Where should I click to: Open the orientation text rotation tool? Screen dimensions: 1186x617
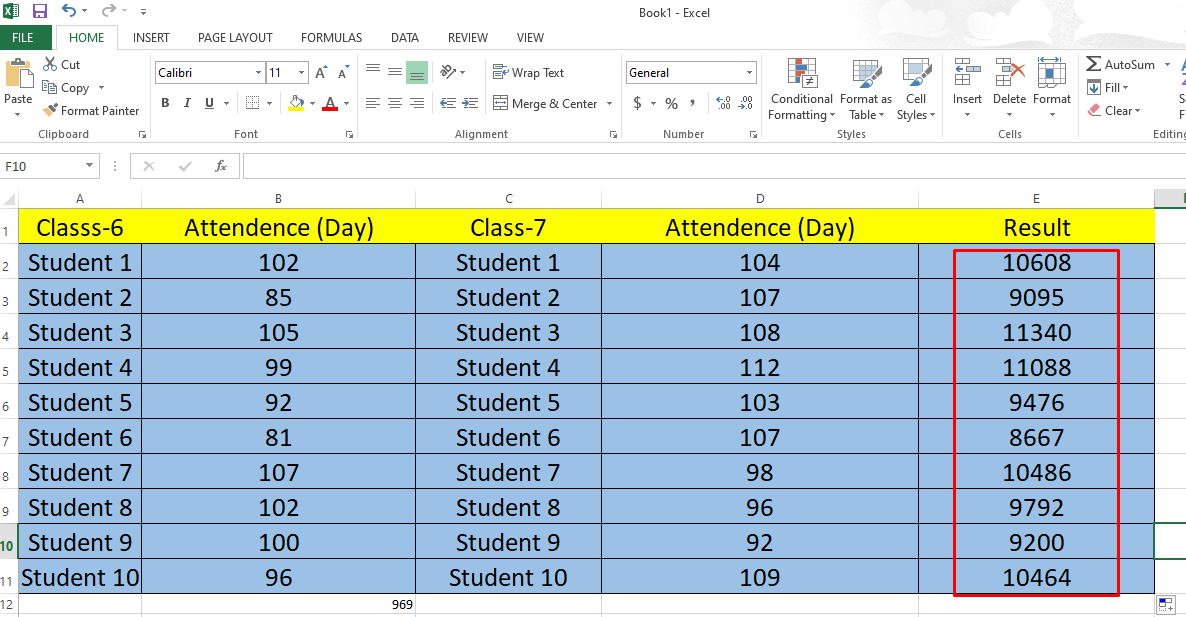[449, 72]
